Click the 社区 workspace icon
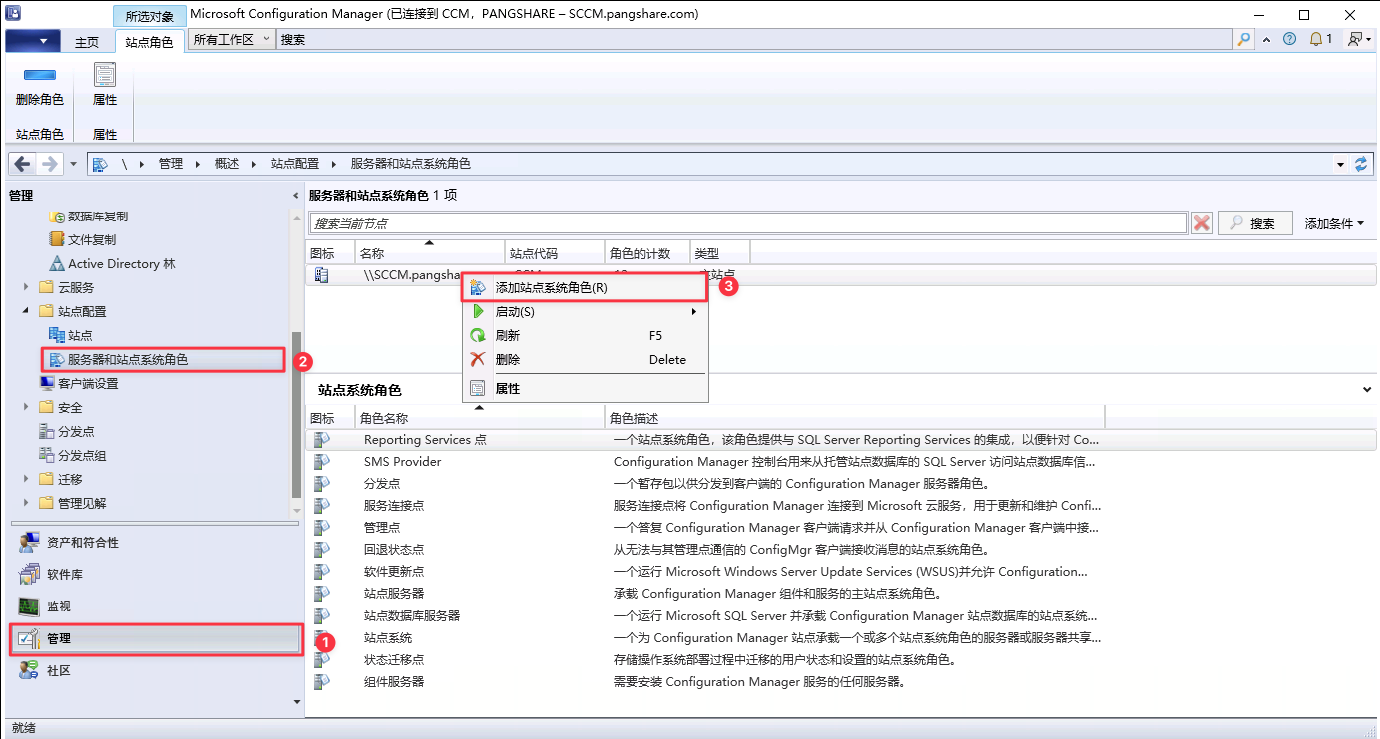Screen dimensions: 1380x739 (x=30, y=670)
